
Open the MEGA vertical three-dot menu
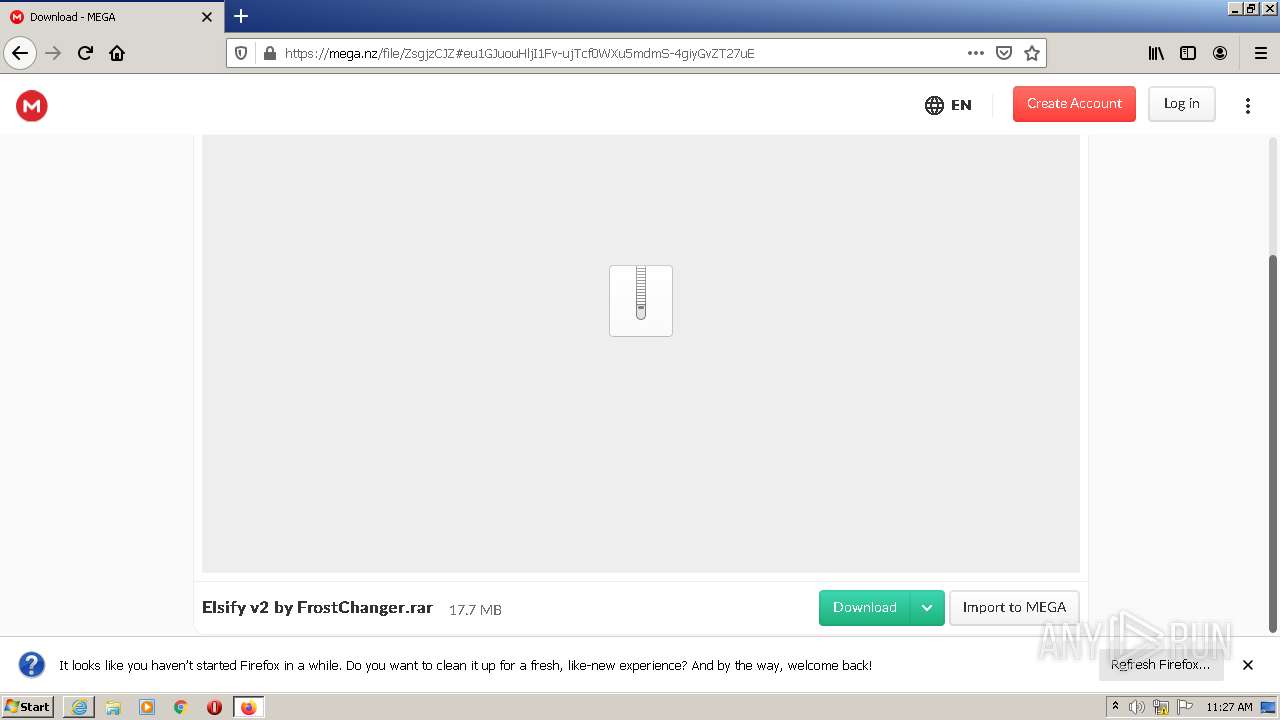click(1247, 105)
